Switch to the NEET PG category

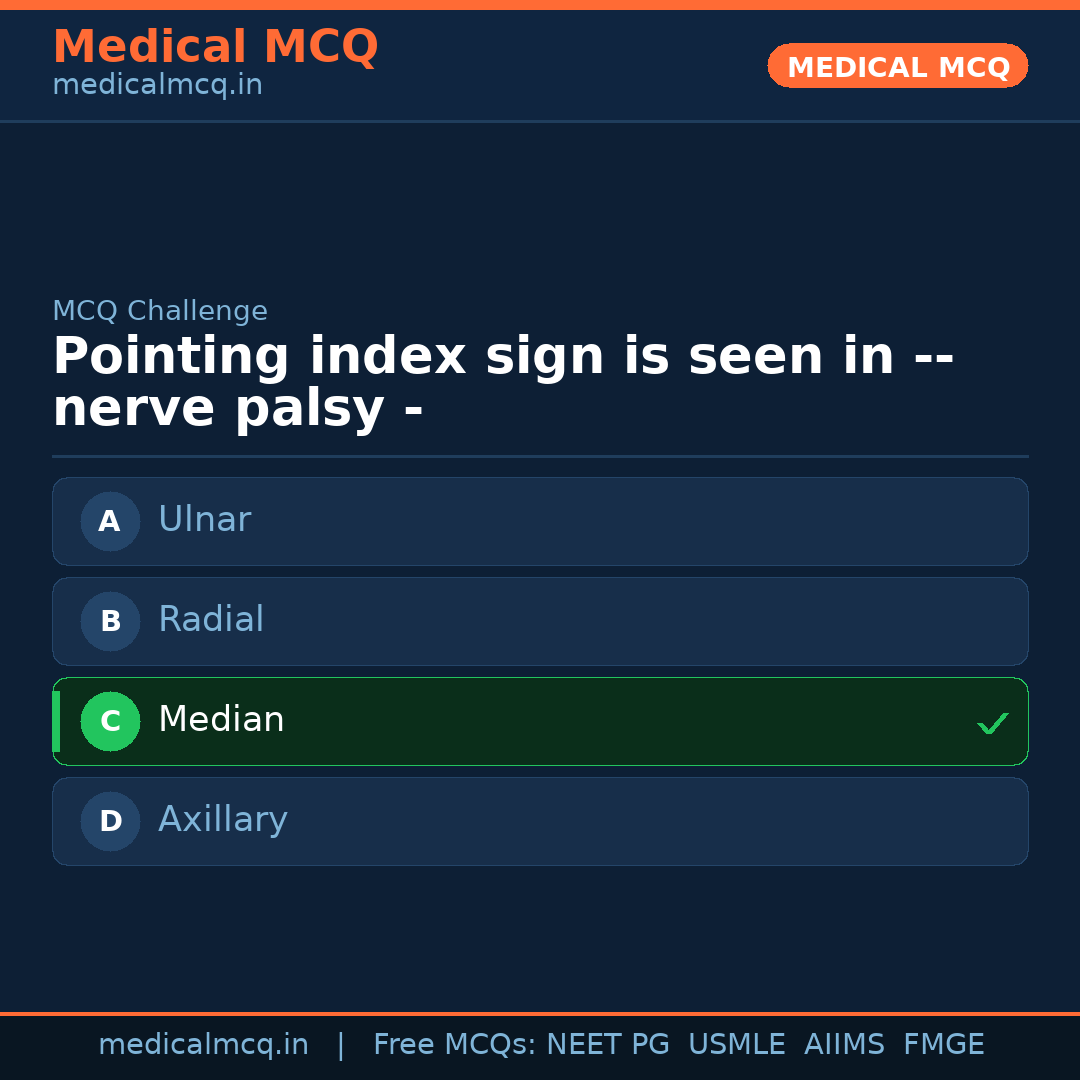tap(607, 1043)
